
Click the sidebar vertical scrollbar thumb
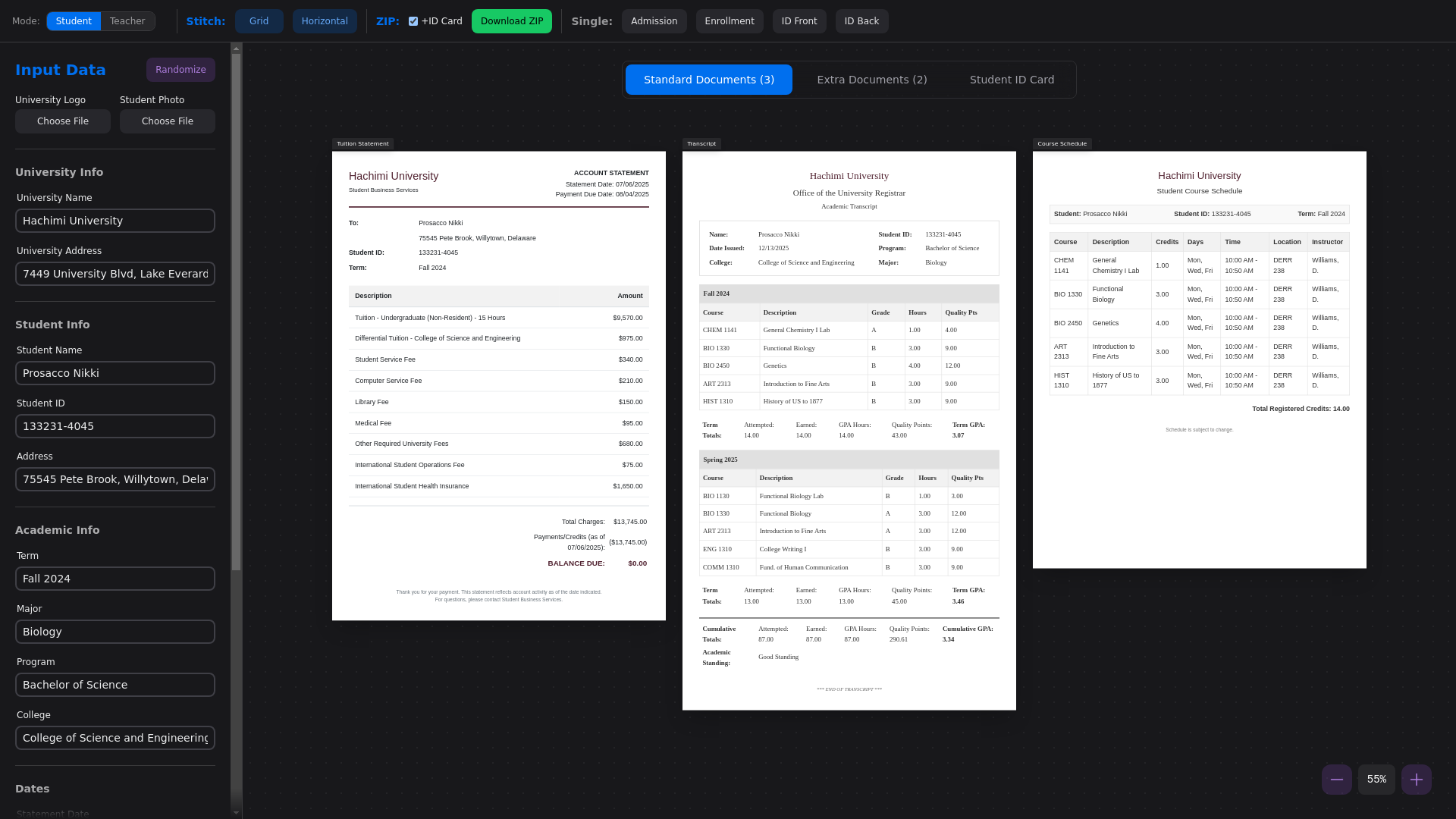coord(236,312)
